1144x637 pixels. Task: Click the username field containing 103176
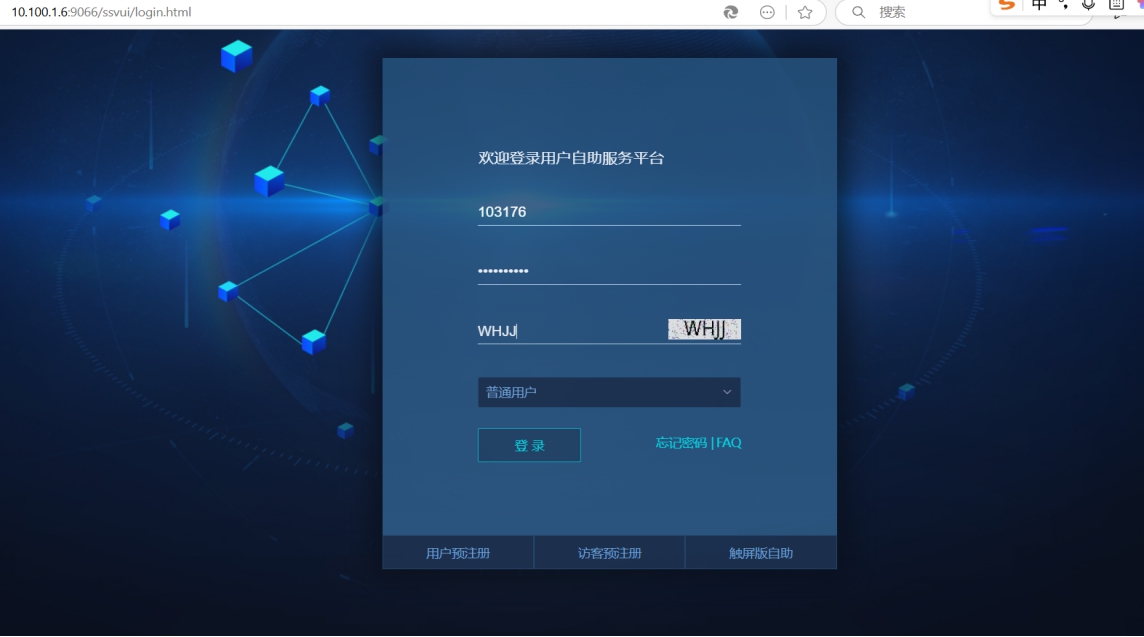(608, 212)
